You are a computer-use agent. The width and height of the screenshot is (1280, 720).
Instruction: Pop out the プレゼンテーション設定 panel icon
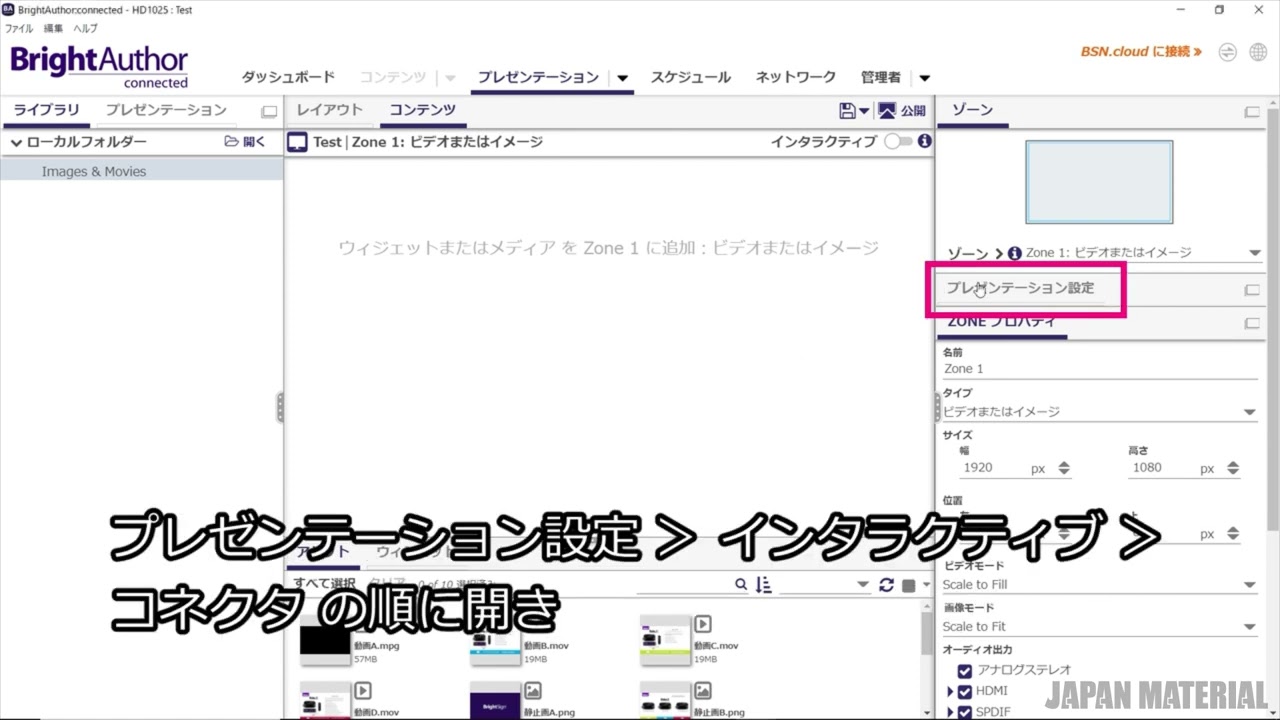pos(1252,290)
